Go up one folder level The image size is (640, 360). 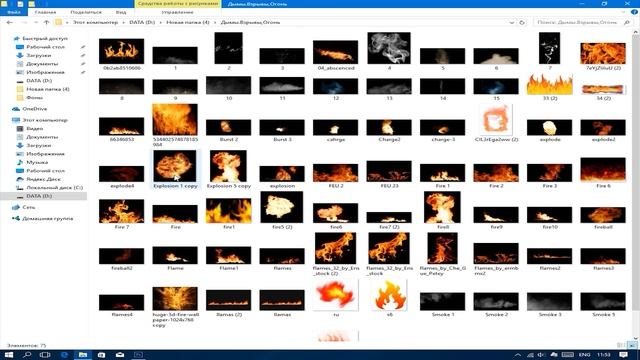tap(46, 22)
